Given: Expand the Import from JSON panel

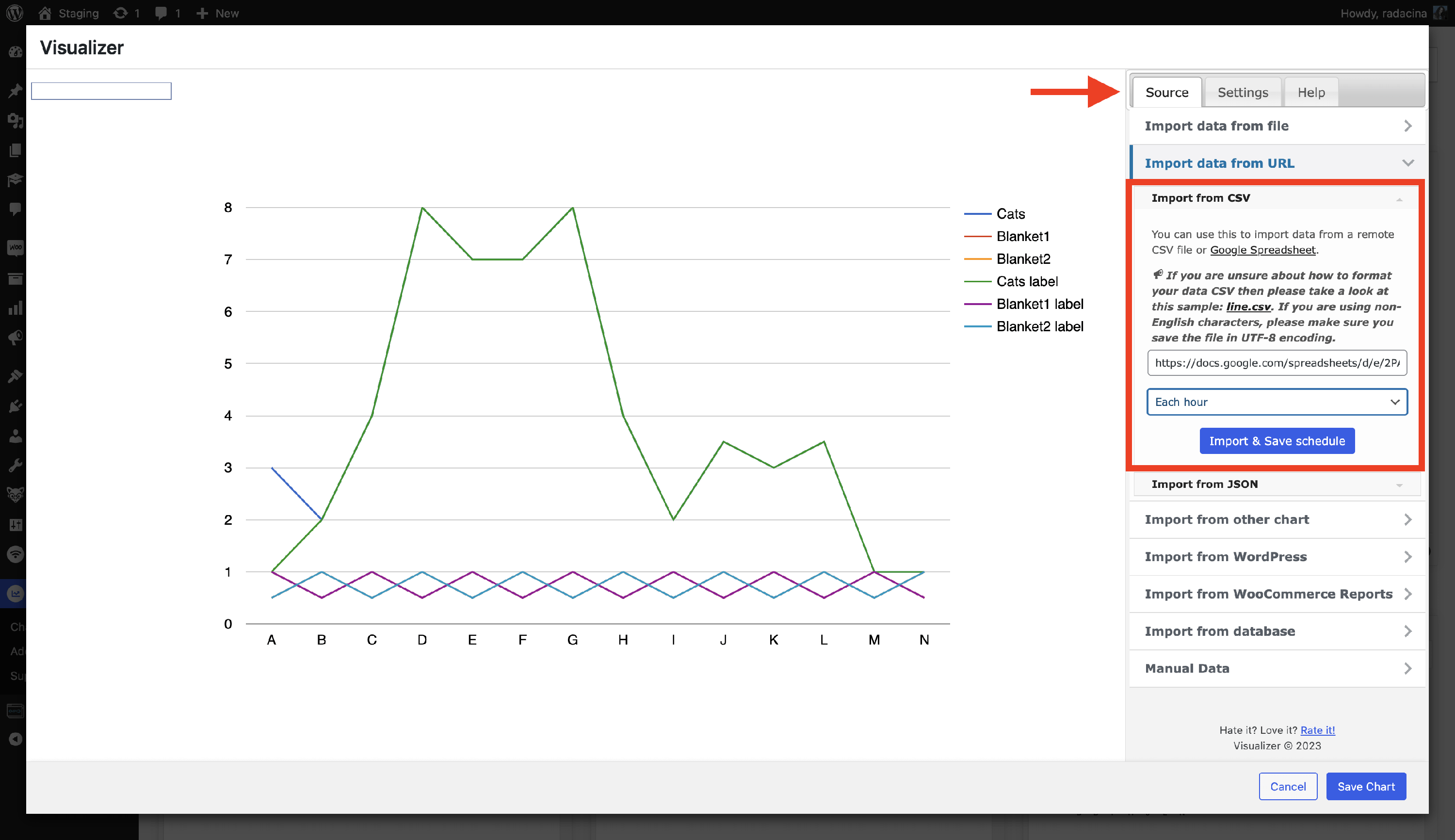Looking at the screenshot, I should coord(1276,484).
